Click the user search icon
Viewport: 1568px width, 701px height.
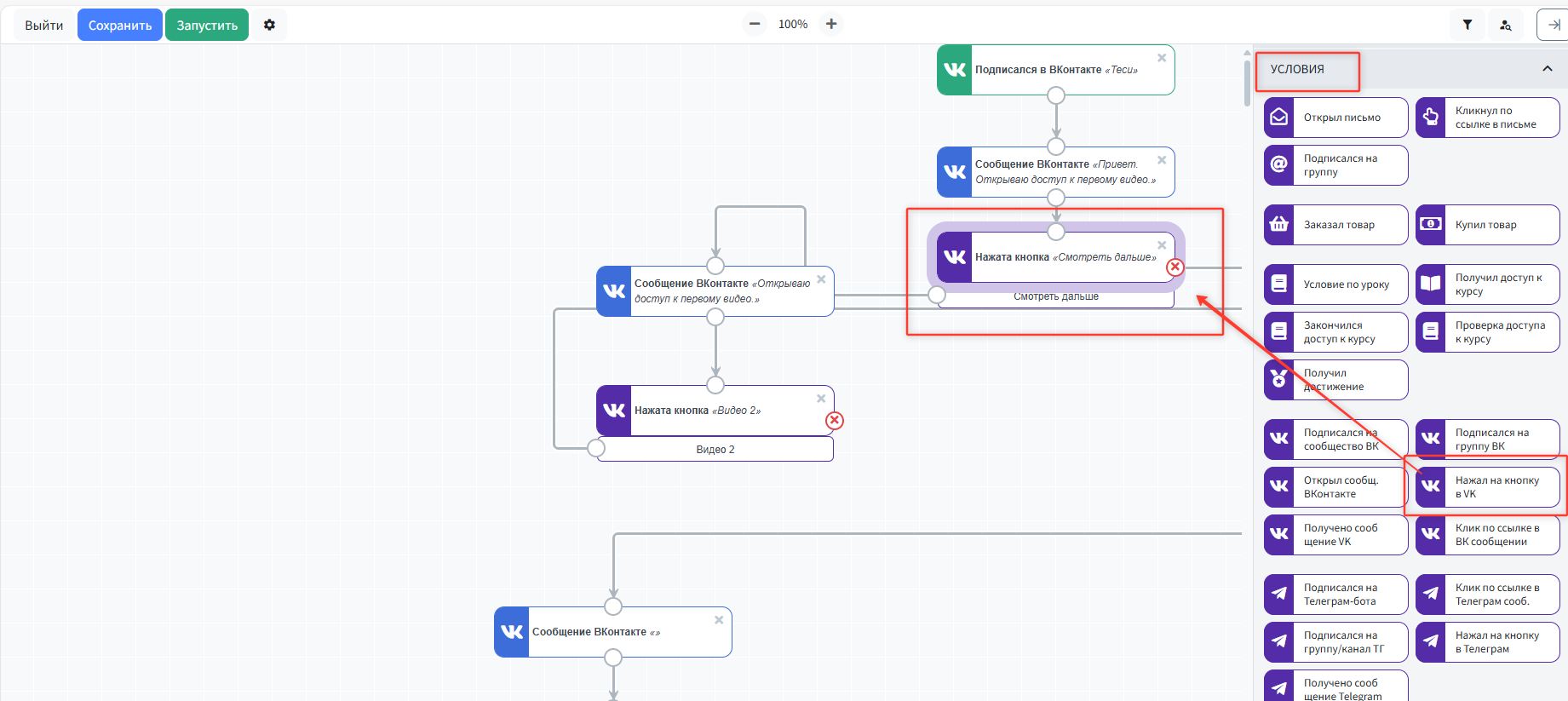pos(1505,26)
